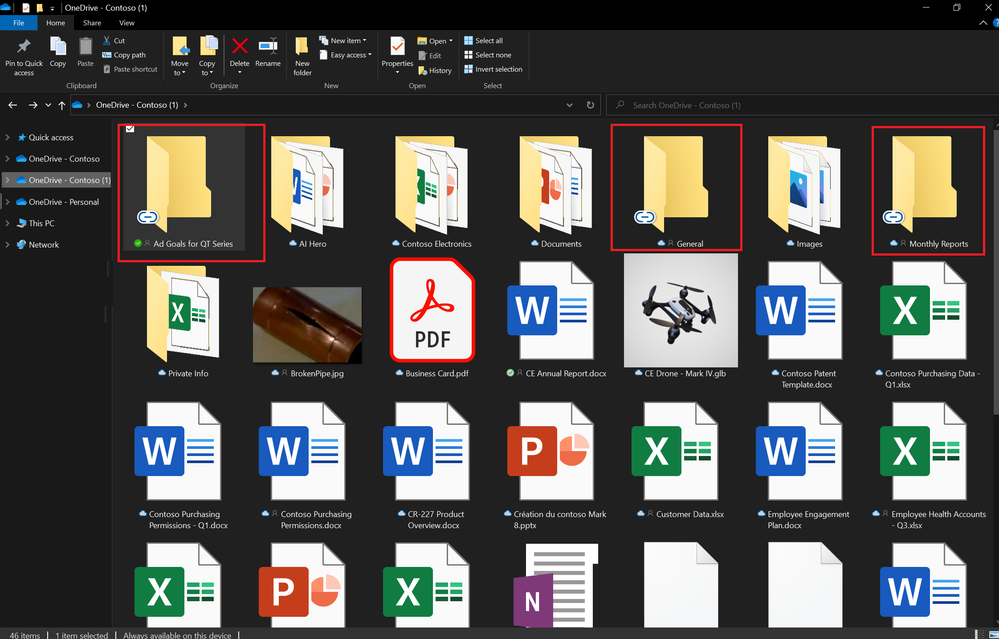Switch to the View ribbon tab
Viewport: 999px width, 639px height.
pyautogui.click(x=127, y=22)
